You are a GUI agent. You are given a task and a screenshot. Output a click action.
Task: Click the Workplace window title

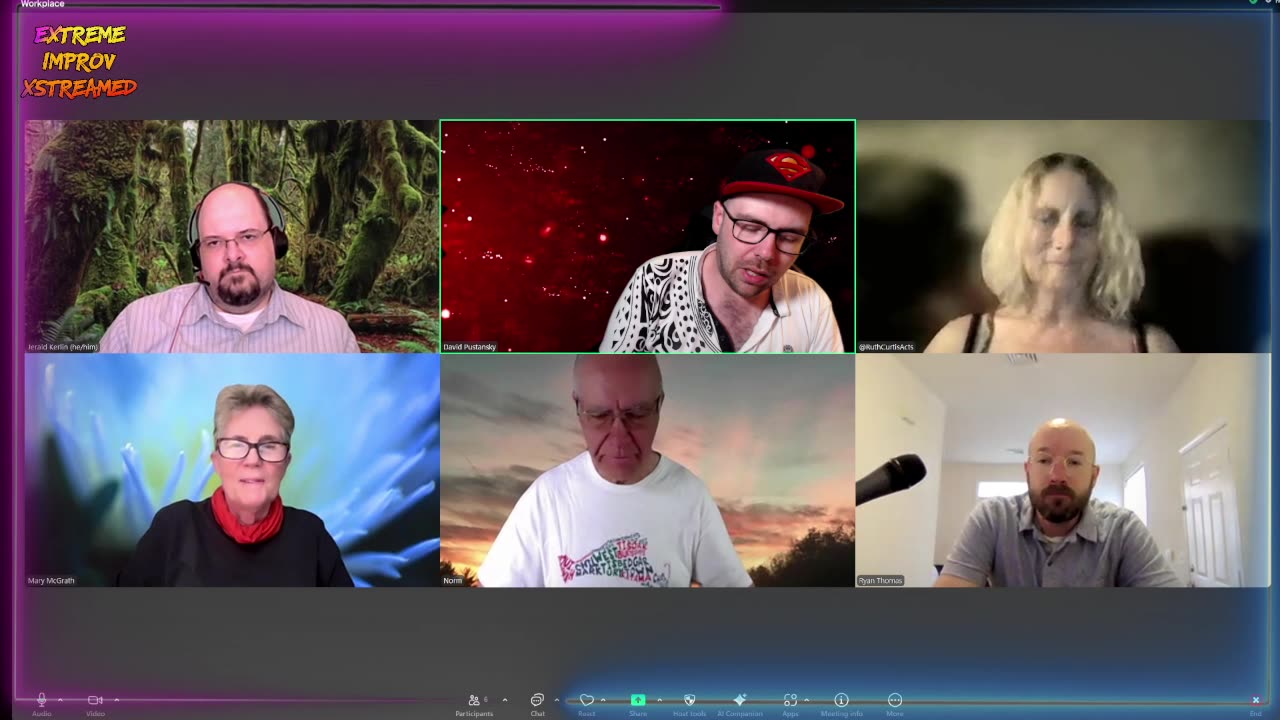point(42,4)
